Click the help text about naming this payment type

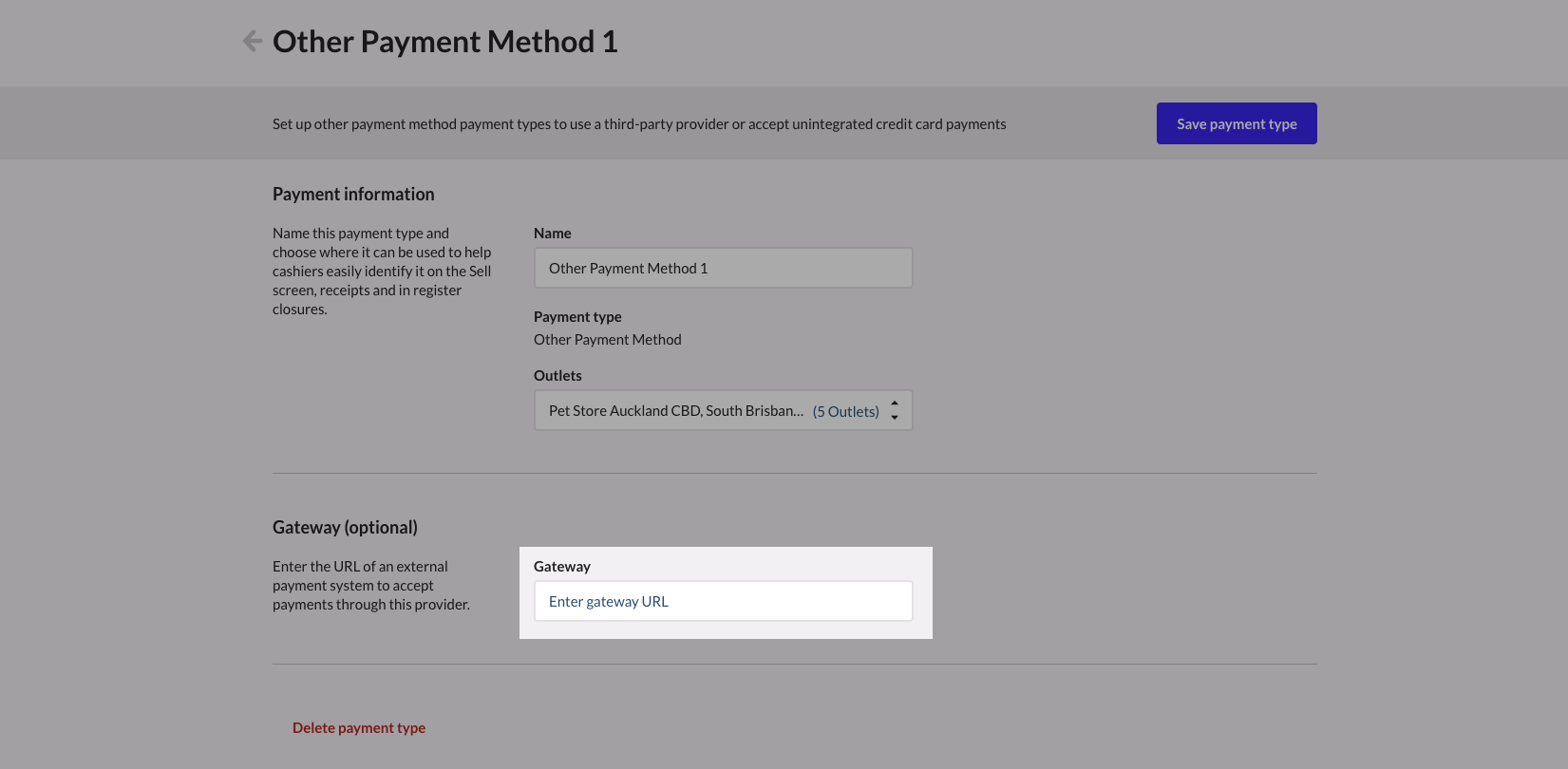coord(382,272)
